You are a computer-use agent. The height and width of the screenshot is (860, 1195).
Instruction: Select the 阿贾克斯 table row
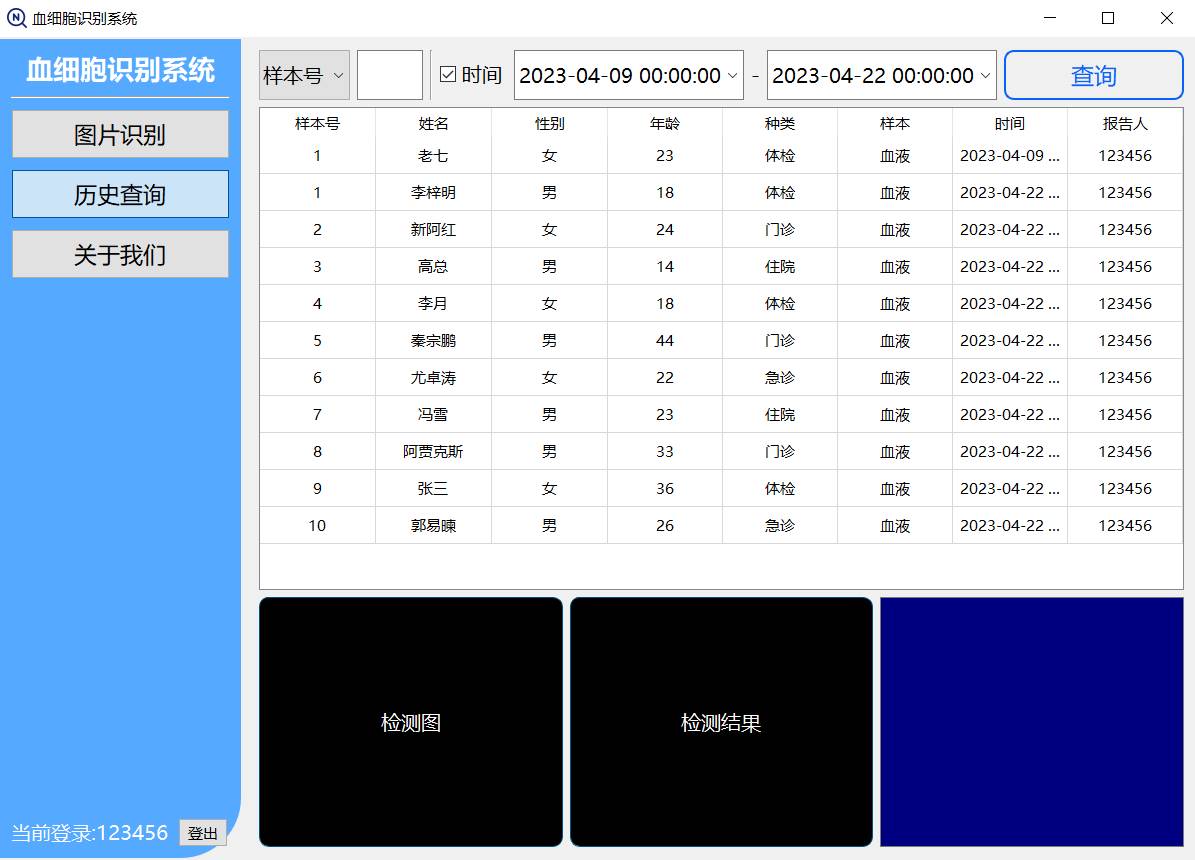point(433,452)
